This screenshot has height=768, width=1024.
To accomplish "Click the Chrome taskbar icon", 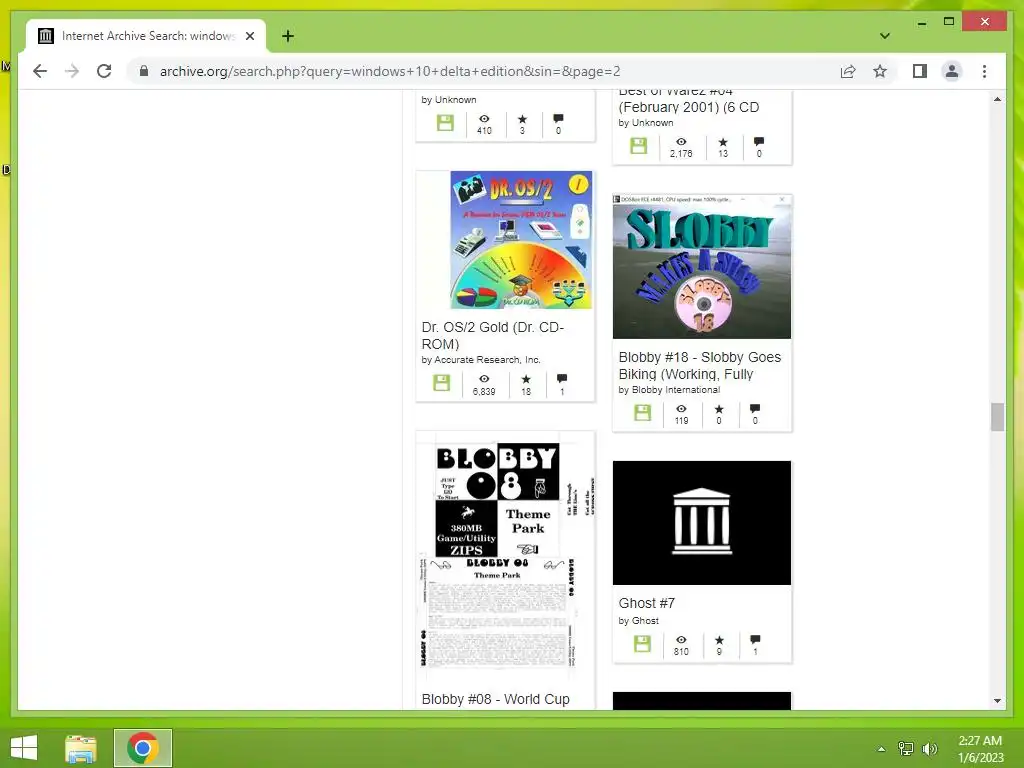I will tap(143, 748).
